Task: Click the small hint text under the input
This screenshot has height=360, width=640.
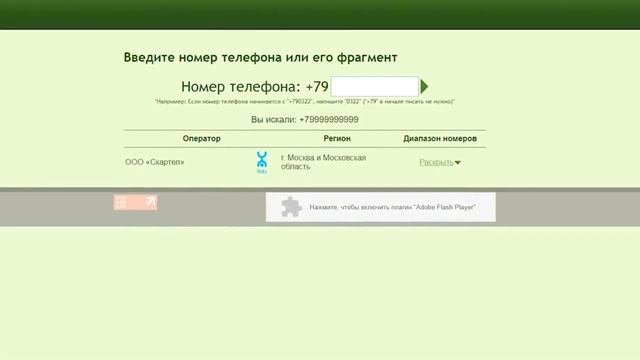Action: 305,101
